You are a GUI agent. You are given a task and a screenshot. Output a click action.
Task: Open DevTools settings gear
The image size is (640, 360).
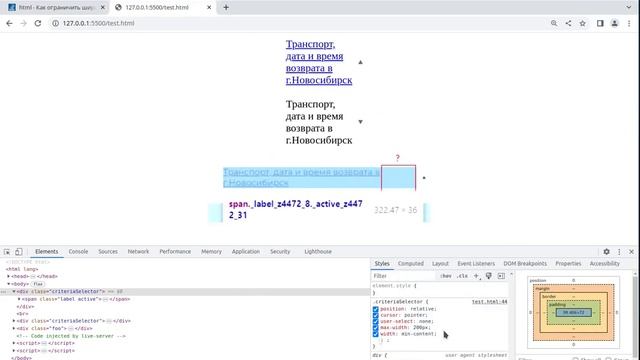pos(607,252)
